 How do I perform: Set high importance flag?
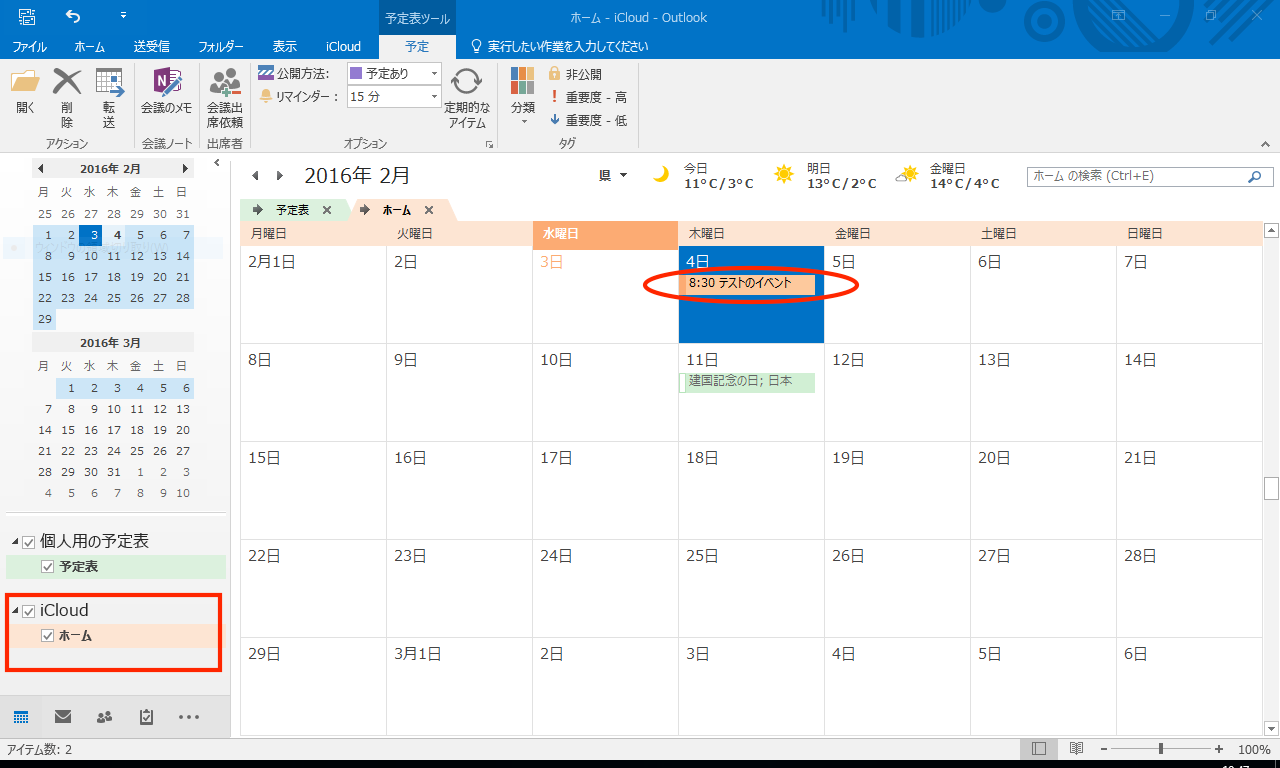tap(588, 97)
